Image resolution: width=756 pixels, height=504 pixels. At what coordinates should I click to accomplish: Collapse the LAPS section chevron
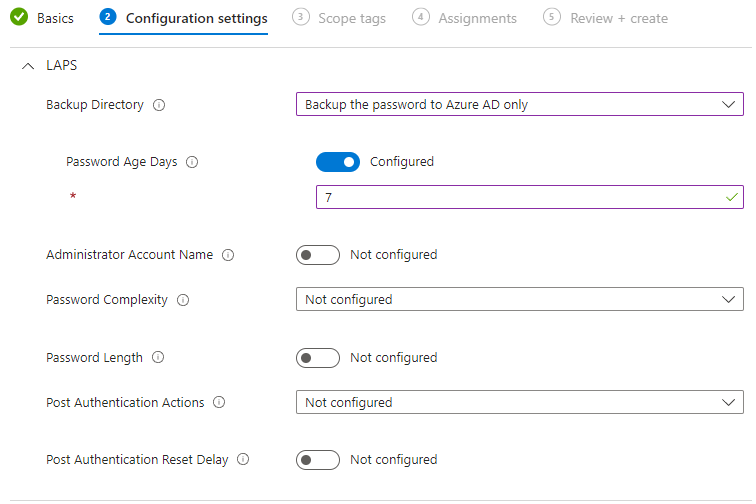[28, 66]
